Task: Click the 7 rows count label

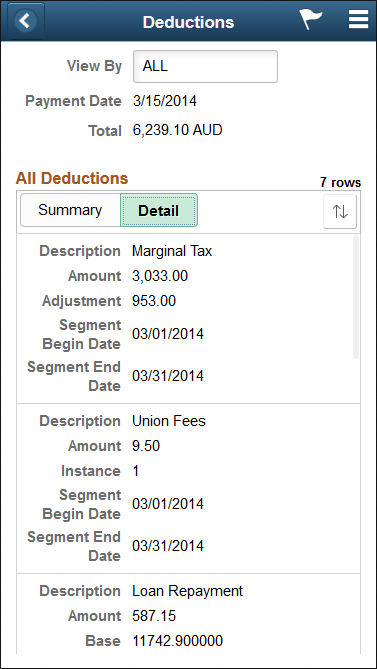Action: [340, 183]
